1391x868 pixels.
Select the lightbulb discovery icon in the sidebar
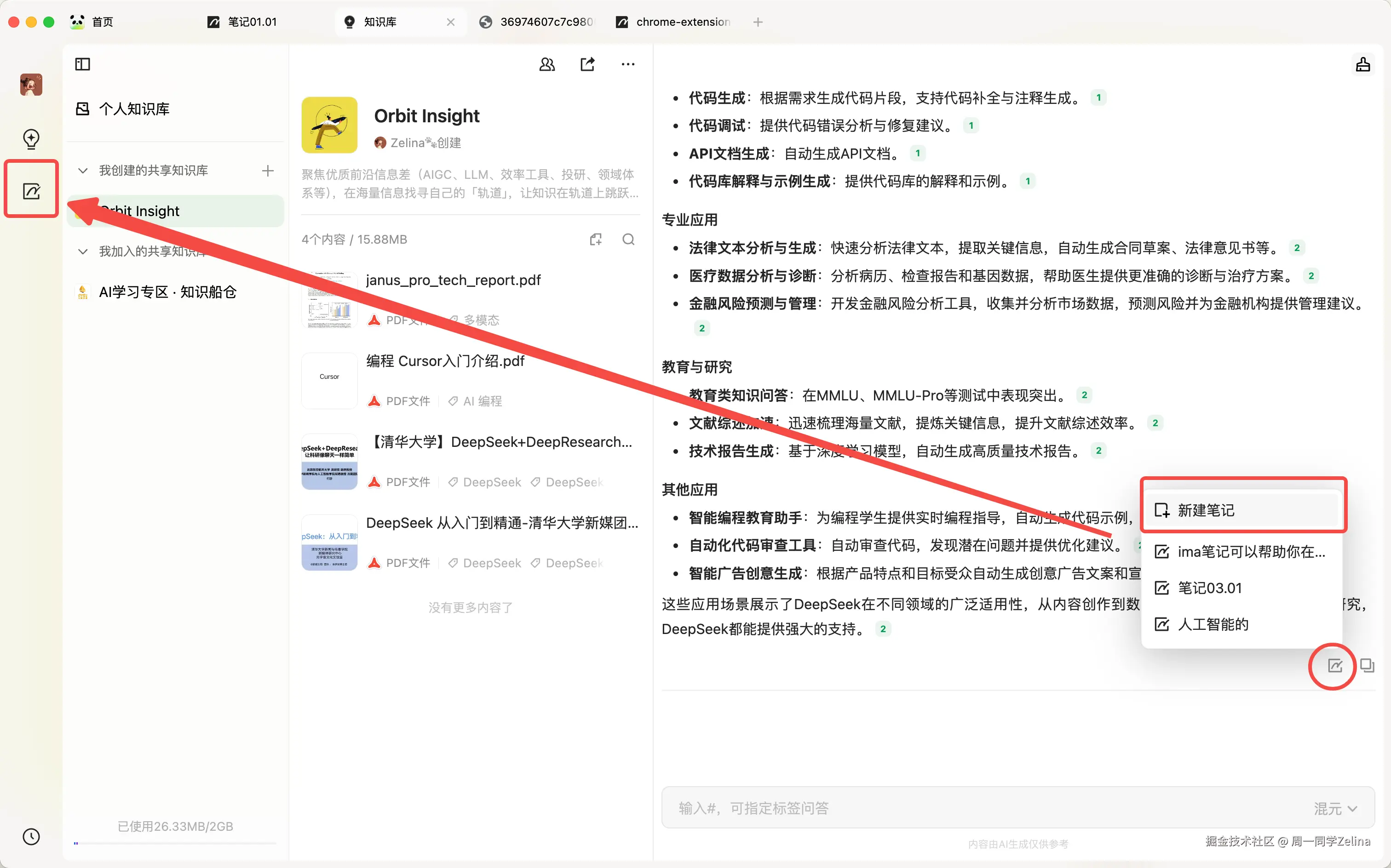pyautogui.click(x=31, y=139)
